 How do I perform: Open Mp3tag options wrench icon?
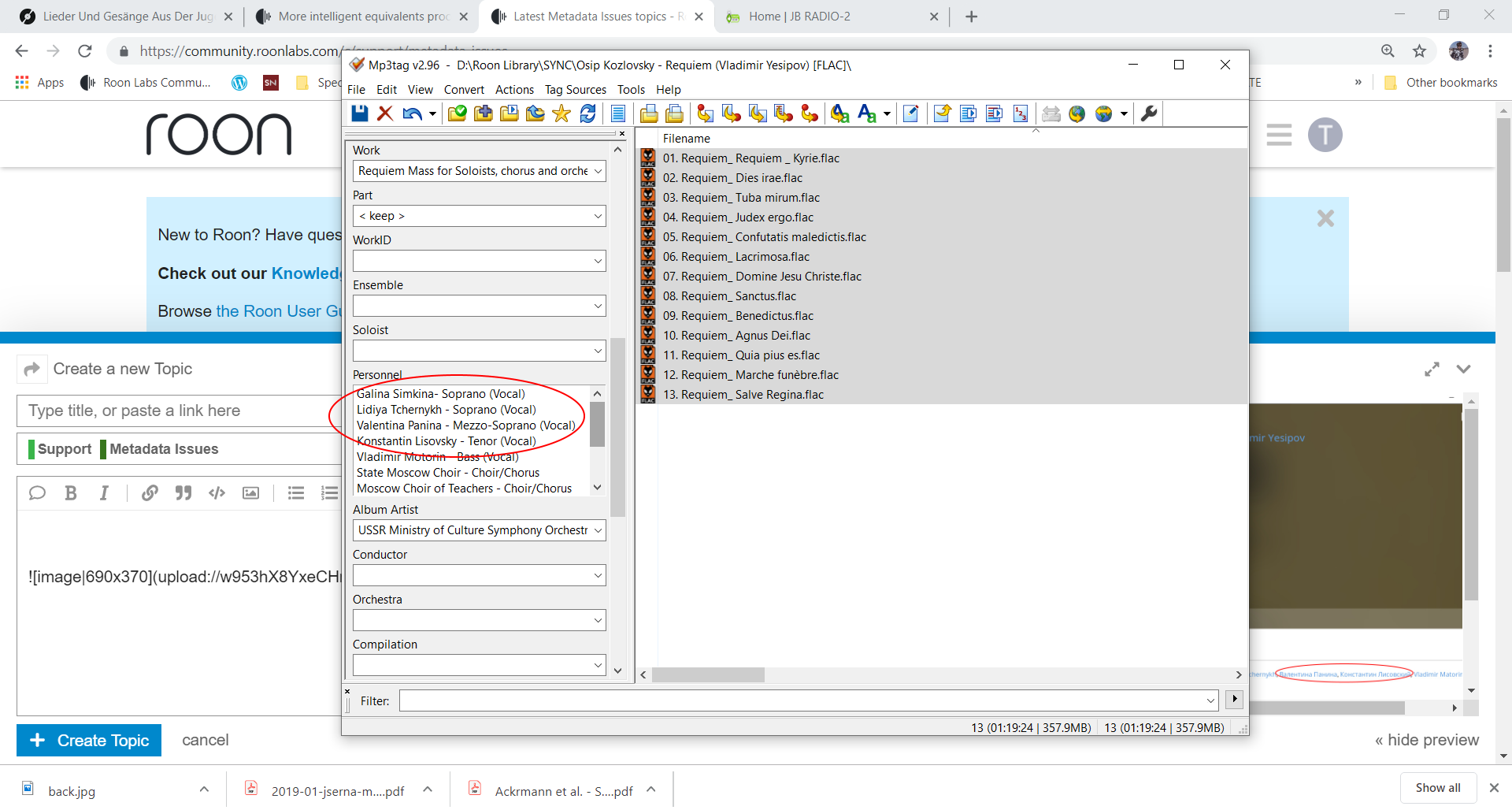pos(1149,113)
